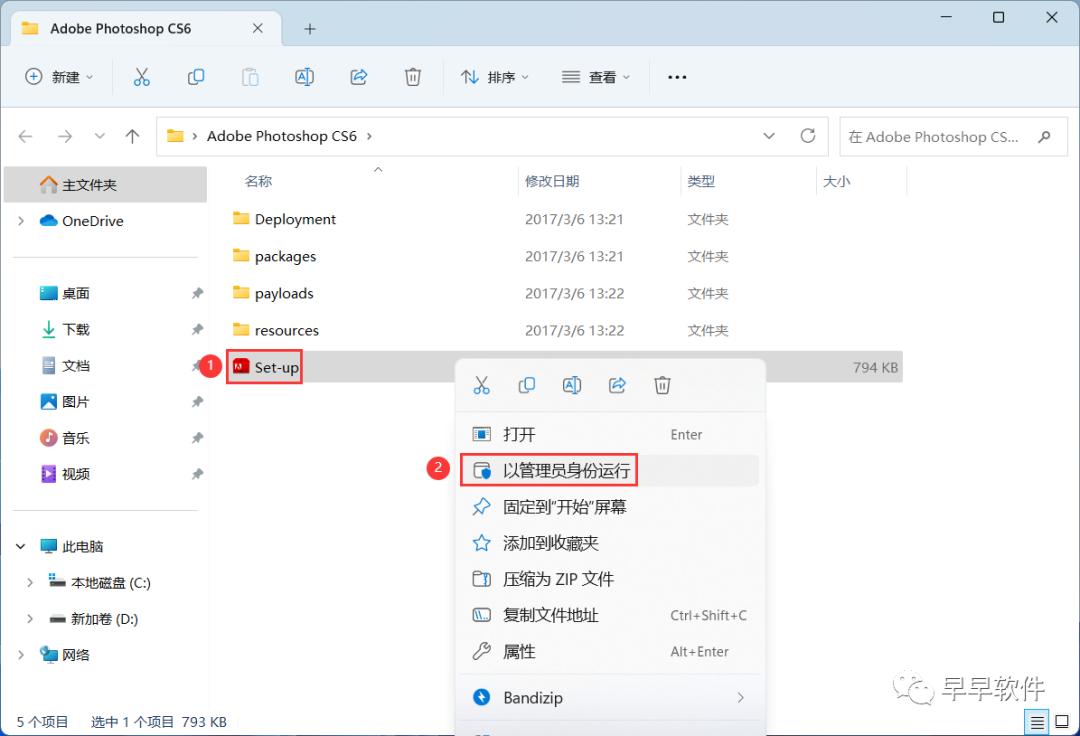1080x736 pixels.
Task: Click the delete icon in the context menu
Action: (x=662, y=385)
